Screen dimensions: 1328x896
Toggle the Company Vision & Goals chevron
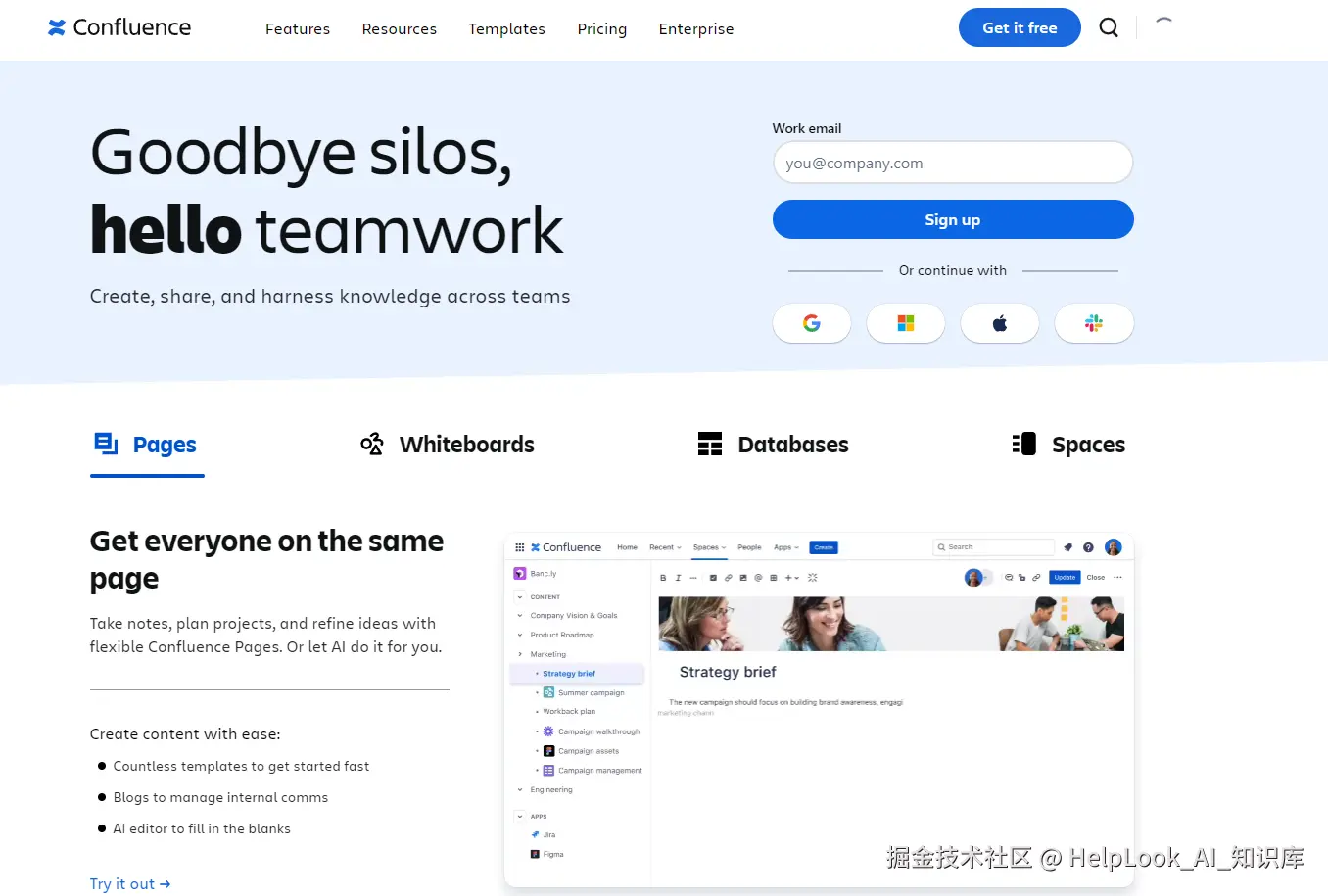tap(520, 616)
